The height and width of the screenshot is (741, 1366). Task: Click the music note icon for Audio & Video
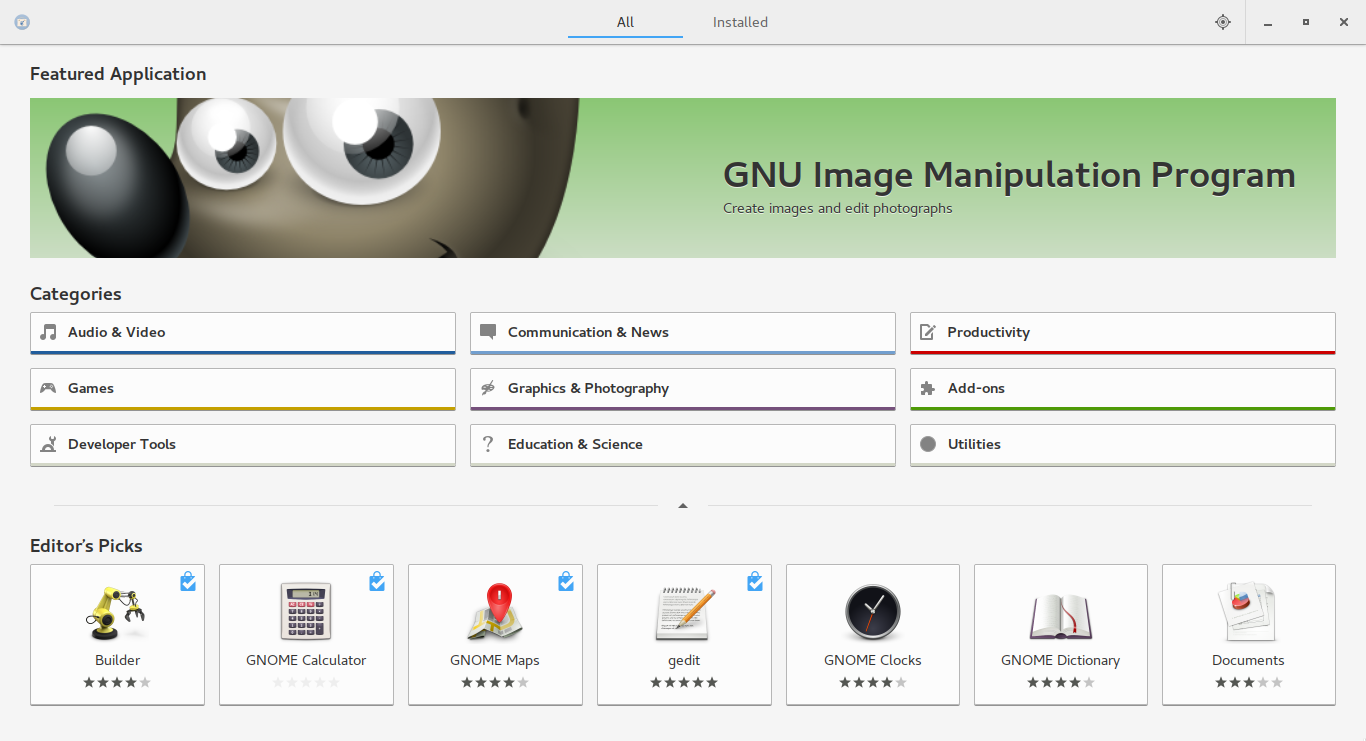[48, 332]
